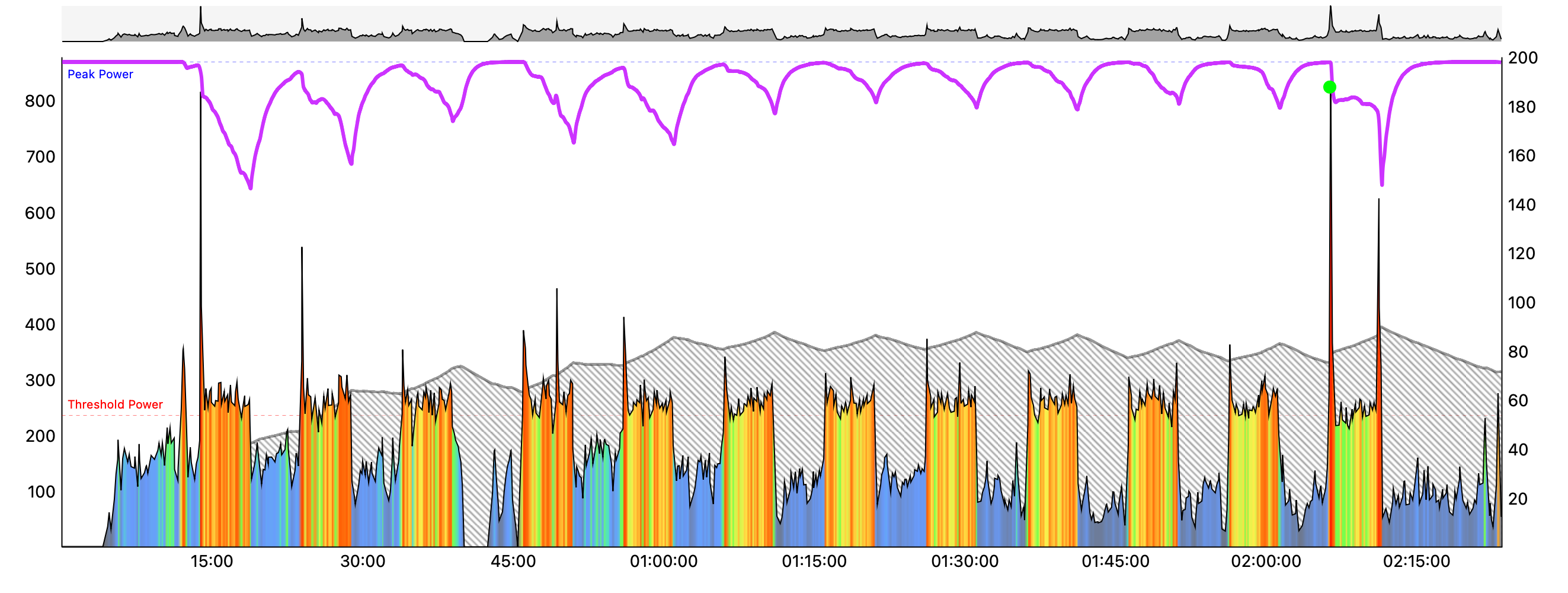Select the 01:30:00 time axis label
The height and width of the screenshot is (593, 1568).
point(965,562)
